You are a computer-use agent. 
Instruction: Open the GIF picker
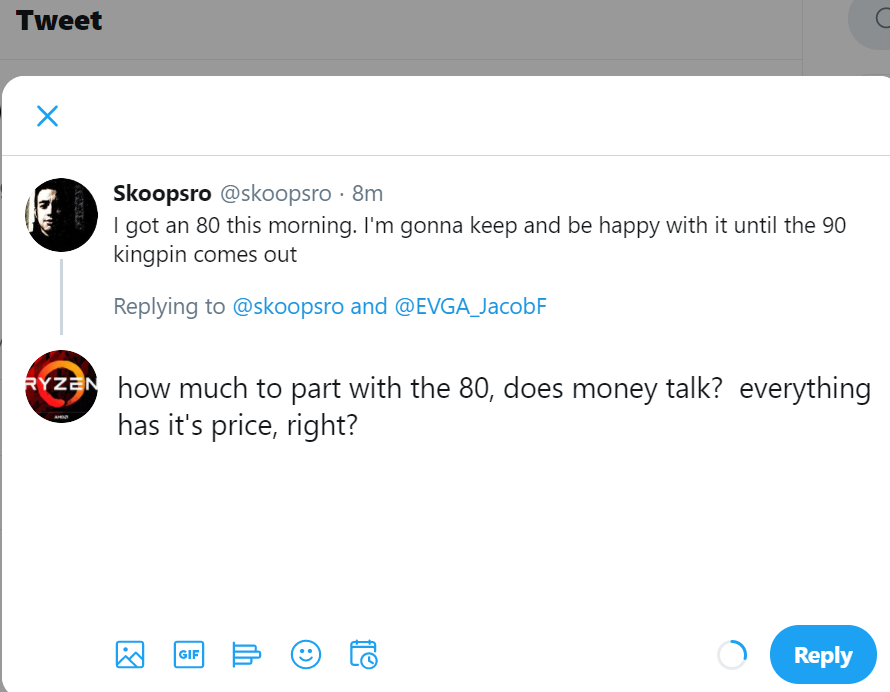[188, 655]
